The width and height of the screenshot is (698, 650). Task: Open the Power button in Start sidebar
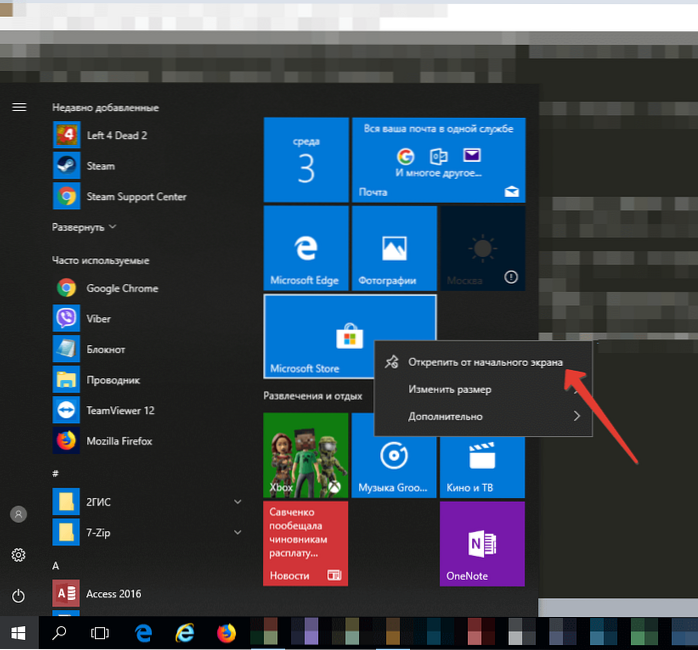pos(18,596)
